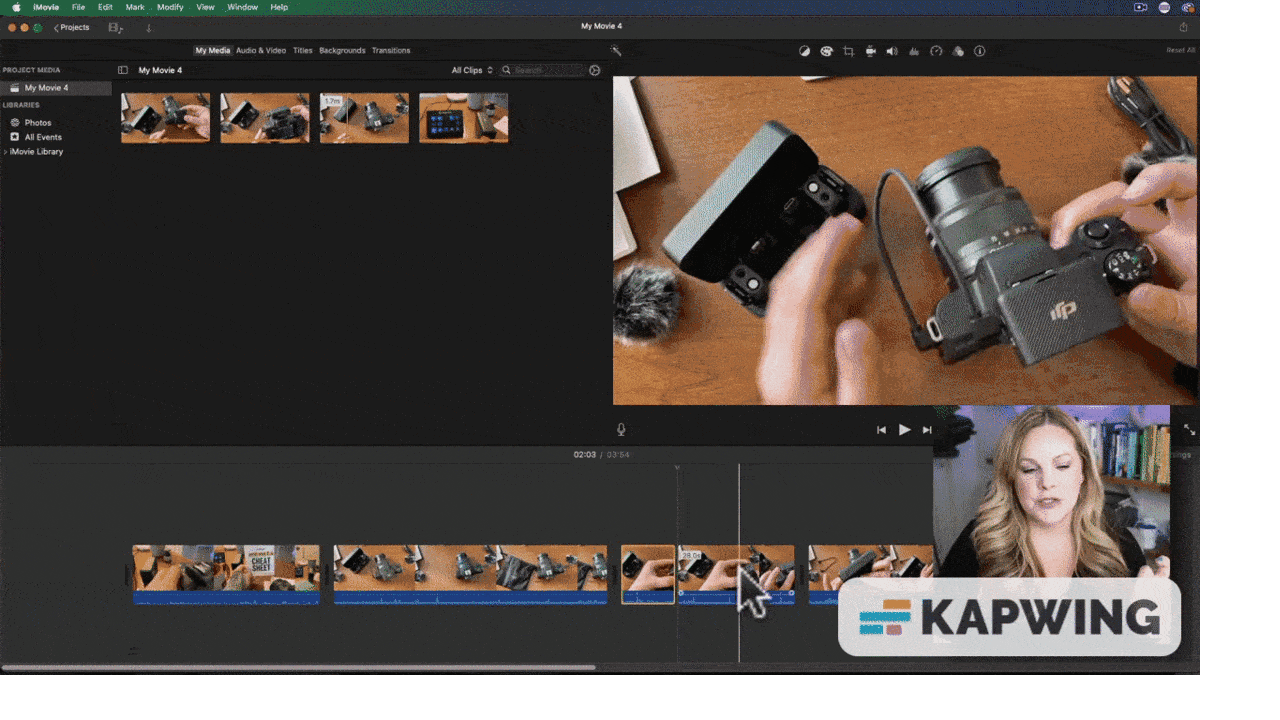The width and height of the screenshot is (1280, 720).
Task: Click the share export icon
Action: pos(1184,27)
